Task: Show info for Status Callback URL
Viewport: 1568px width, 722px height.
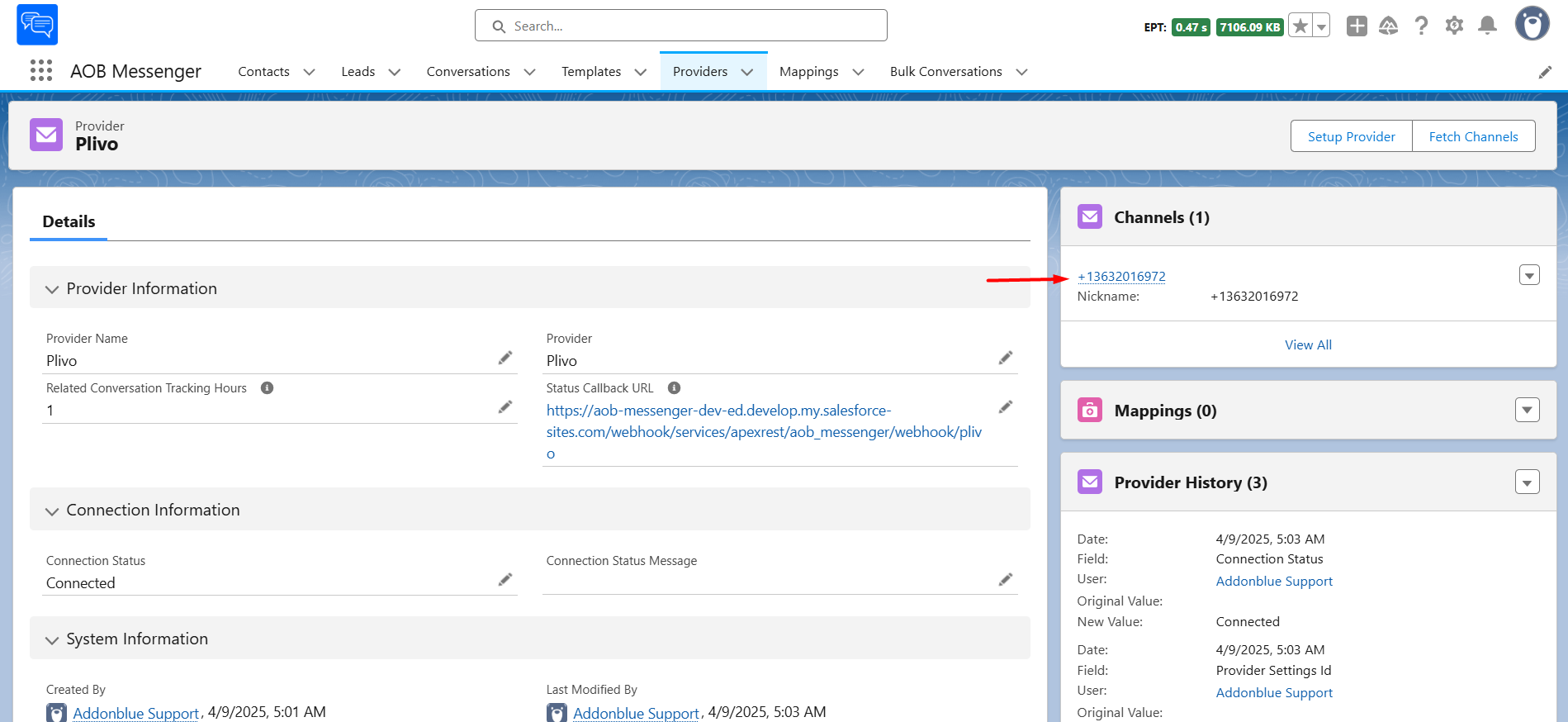Action: click(x=674, y=388)
